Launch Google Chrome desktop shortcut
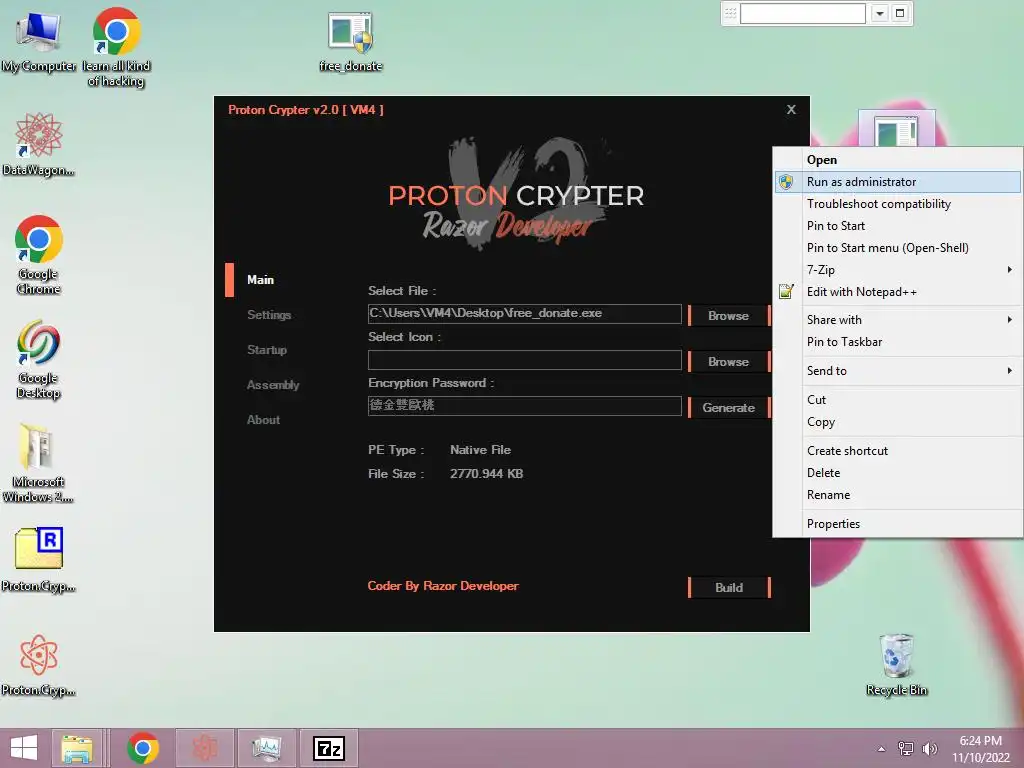Image resolution: width=1024 pixels, height=768 pixels. (38, 255)
